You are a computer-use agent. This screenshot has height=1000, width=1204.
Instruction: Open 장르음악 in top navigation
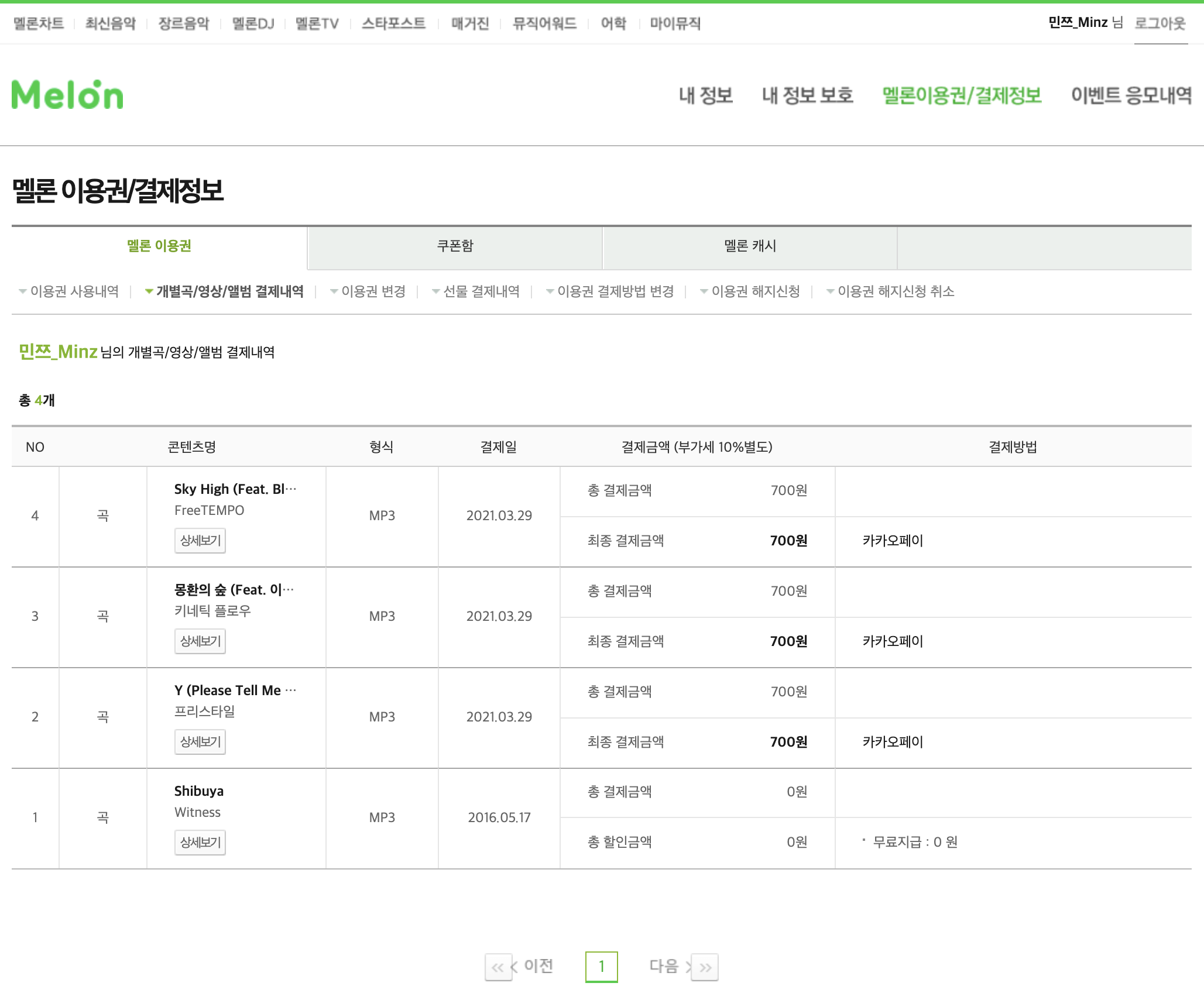pyautogui.click(x=184, y=23)
